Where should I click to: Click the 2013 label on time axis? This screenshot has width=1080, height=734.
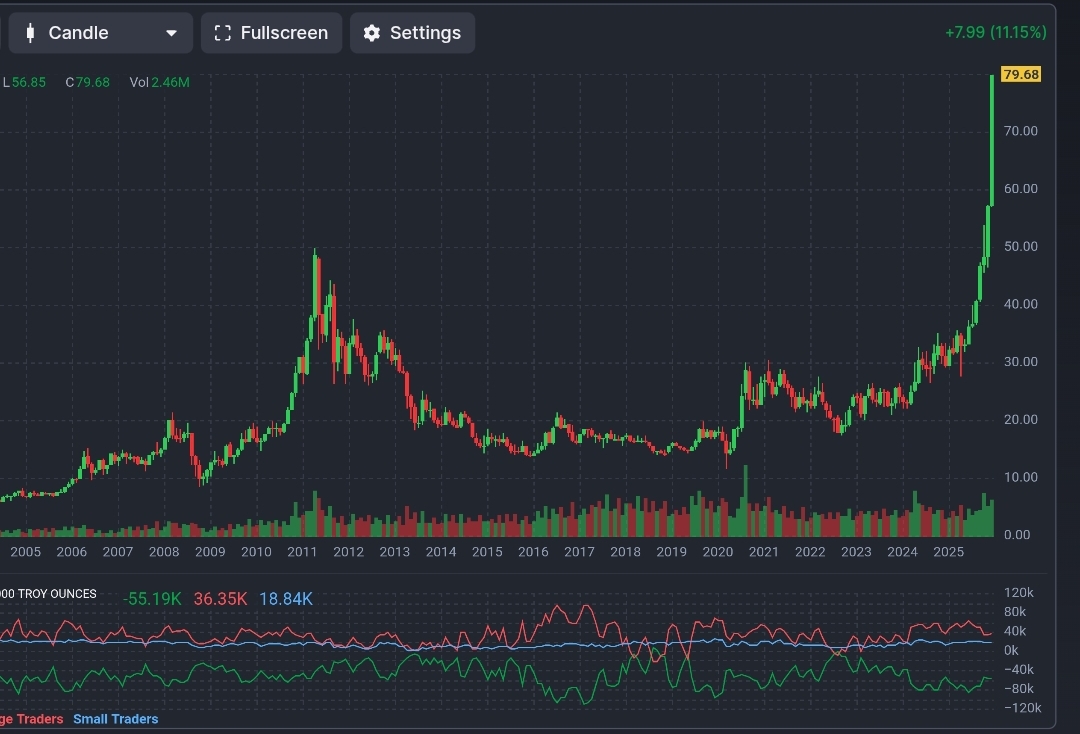[x=395, y=552]
